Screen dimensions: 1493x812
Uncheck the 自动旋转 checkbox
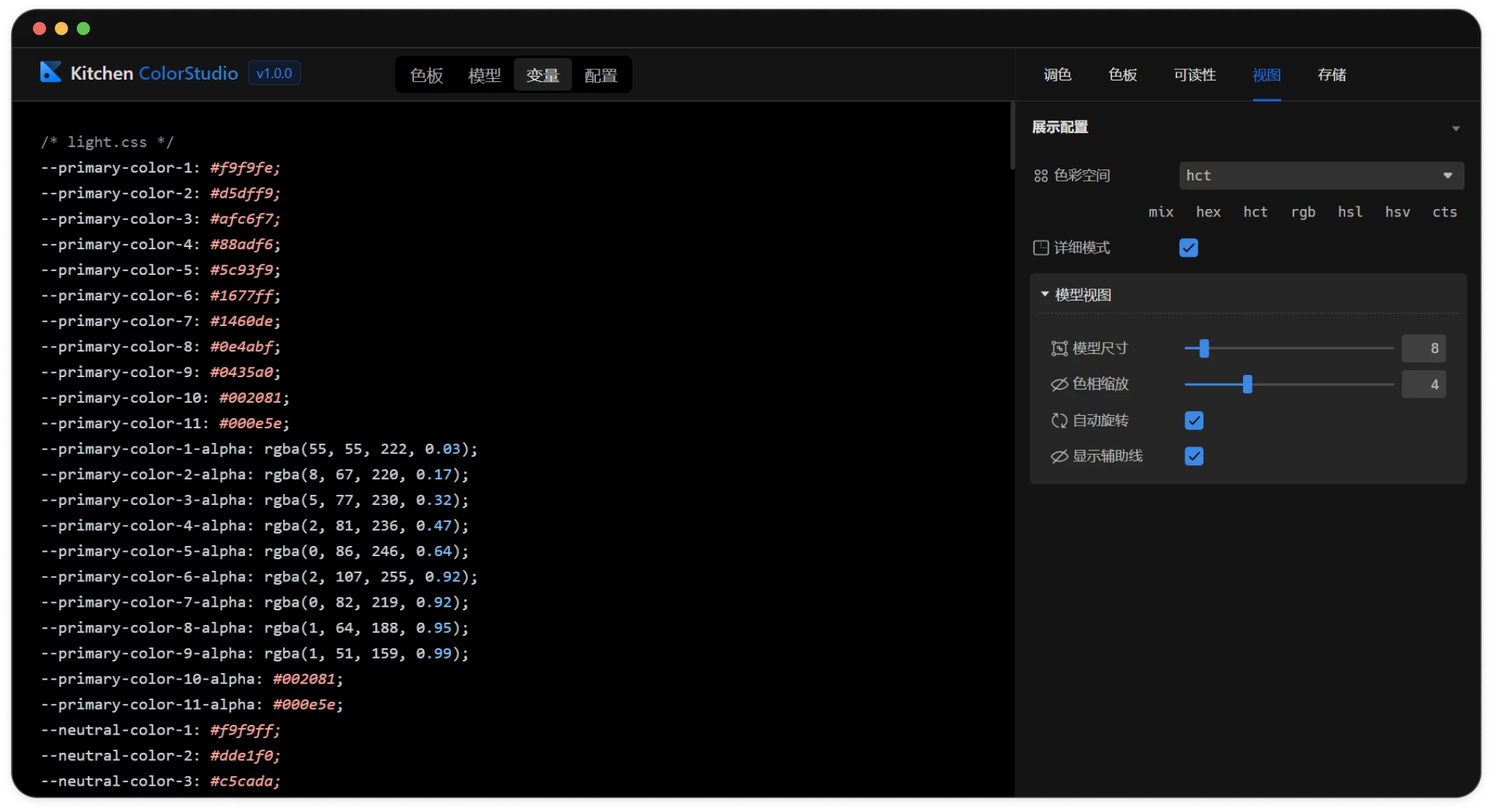[x=1193, y=420]
